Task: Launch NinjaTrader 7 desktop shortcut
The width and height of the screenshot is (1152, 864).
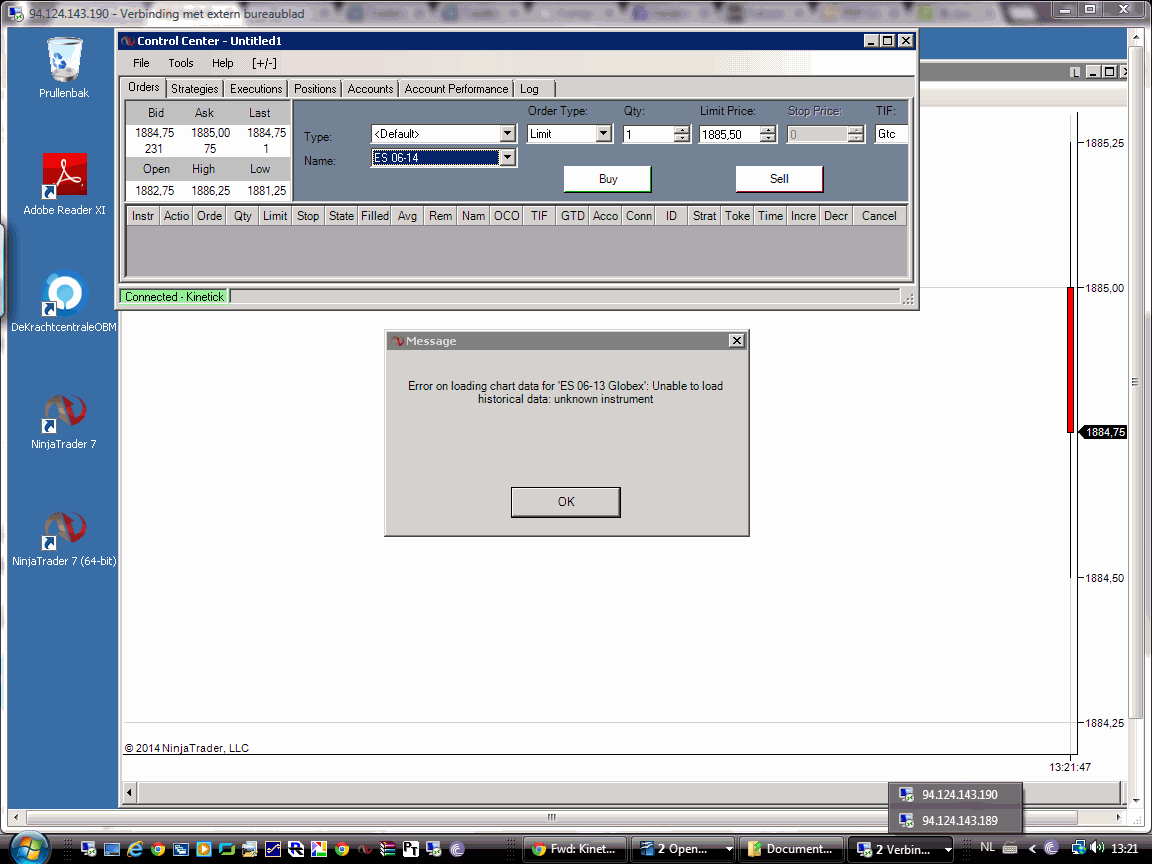Action: pyautogui.click(x=64, y=420)
